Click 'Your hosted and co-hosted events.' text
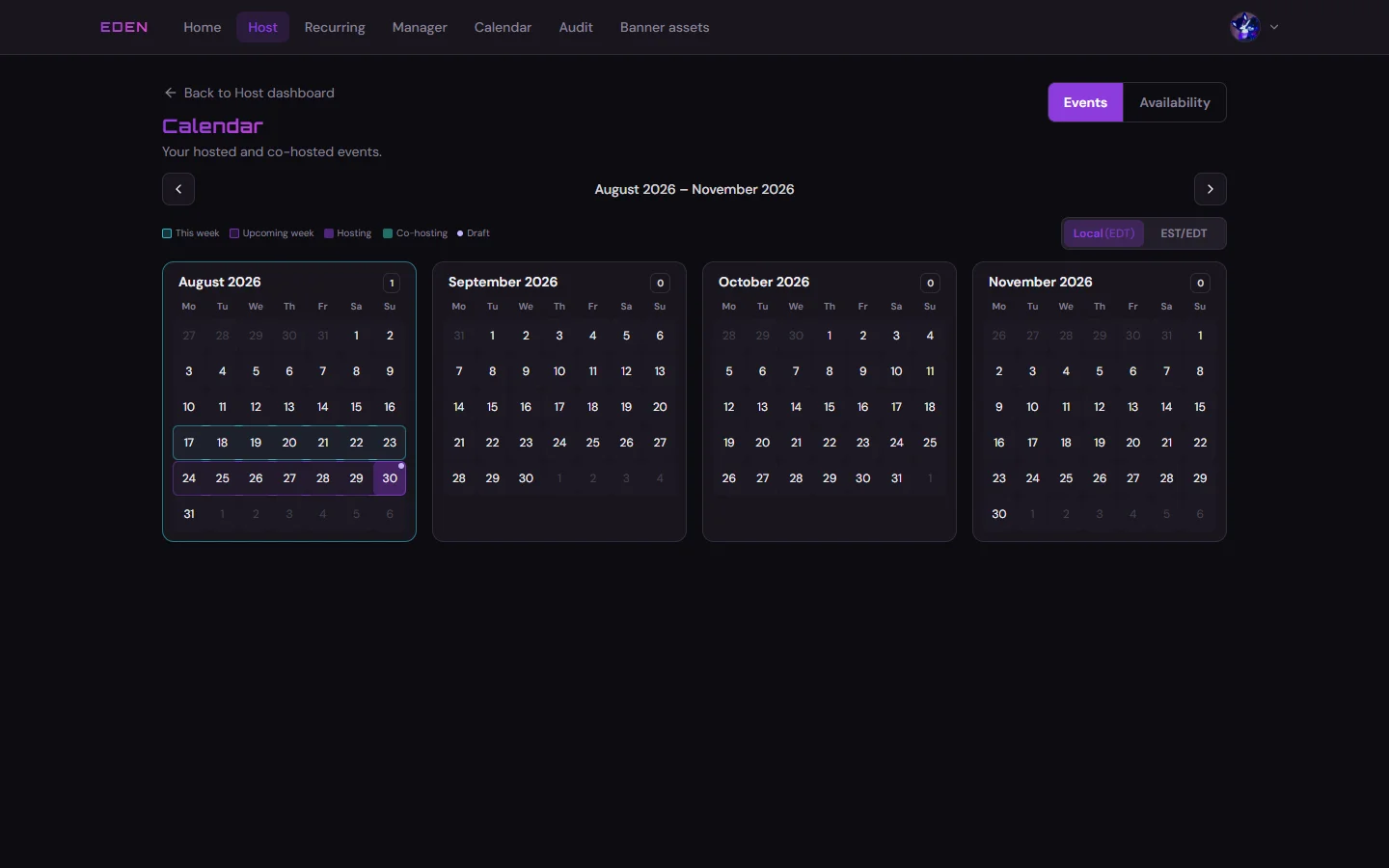 pyautogui.click(x=272, y=151)
